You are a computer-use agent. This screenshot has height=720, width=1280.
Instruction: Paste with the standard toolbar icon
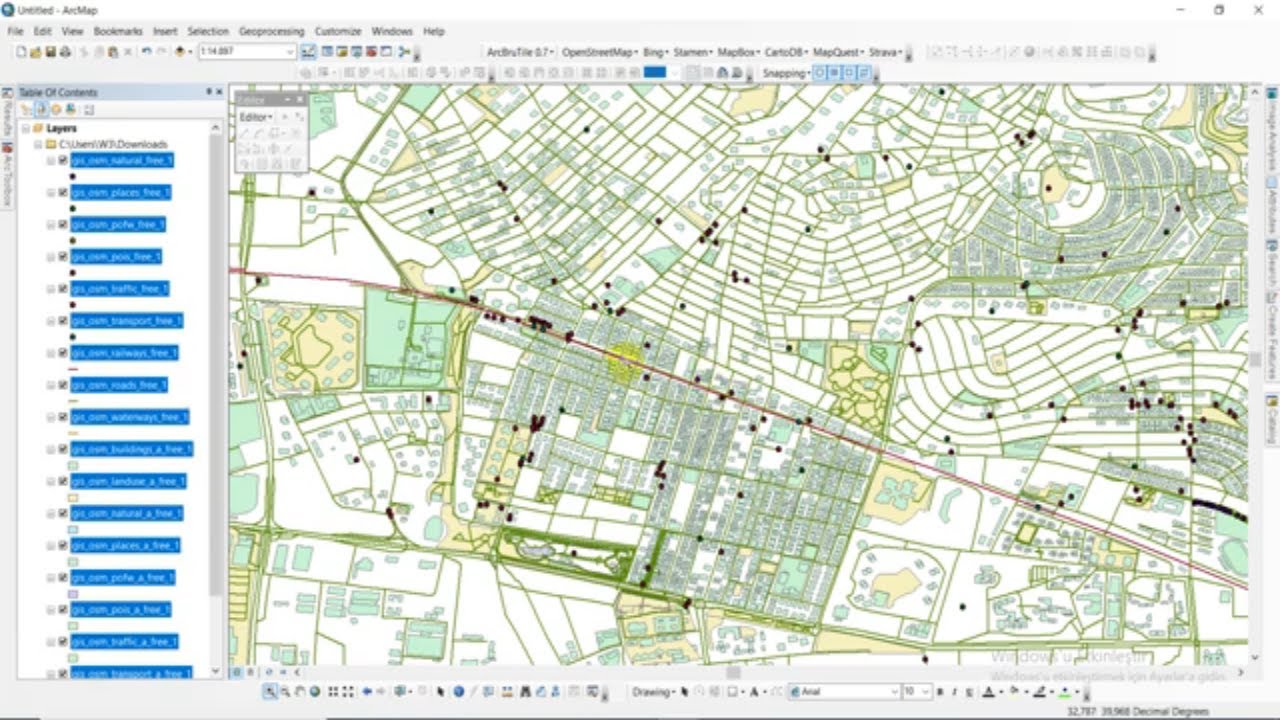coord(114,52)
